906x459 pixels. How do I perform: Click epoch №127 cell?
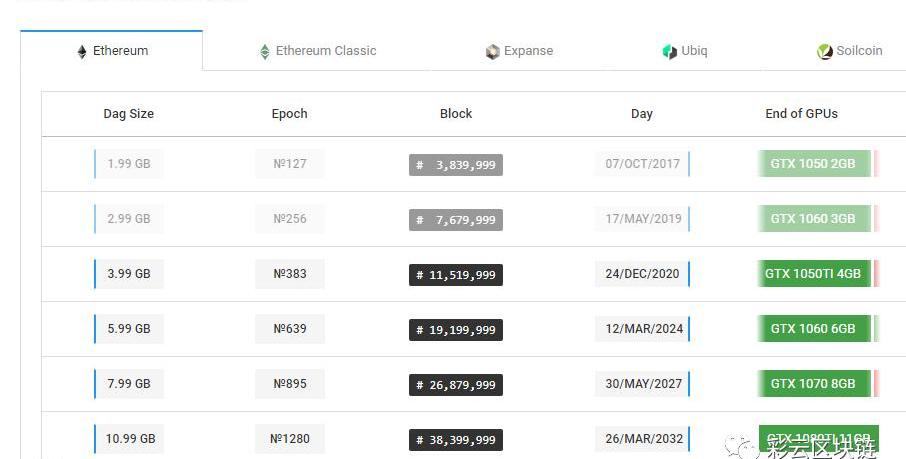tap(289, 164)
